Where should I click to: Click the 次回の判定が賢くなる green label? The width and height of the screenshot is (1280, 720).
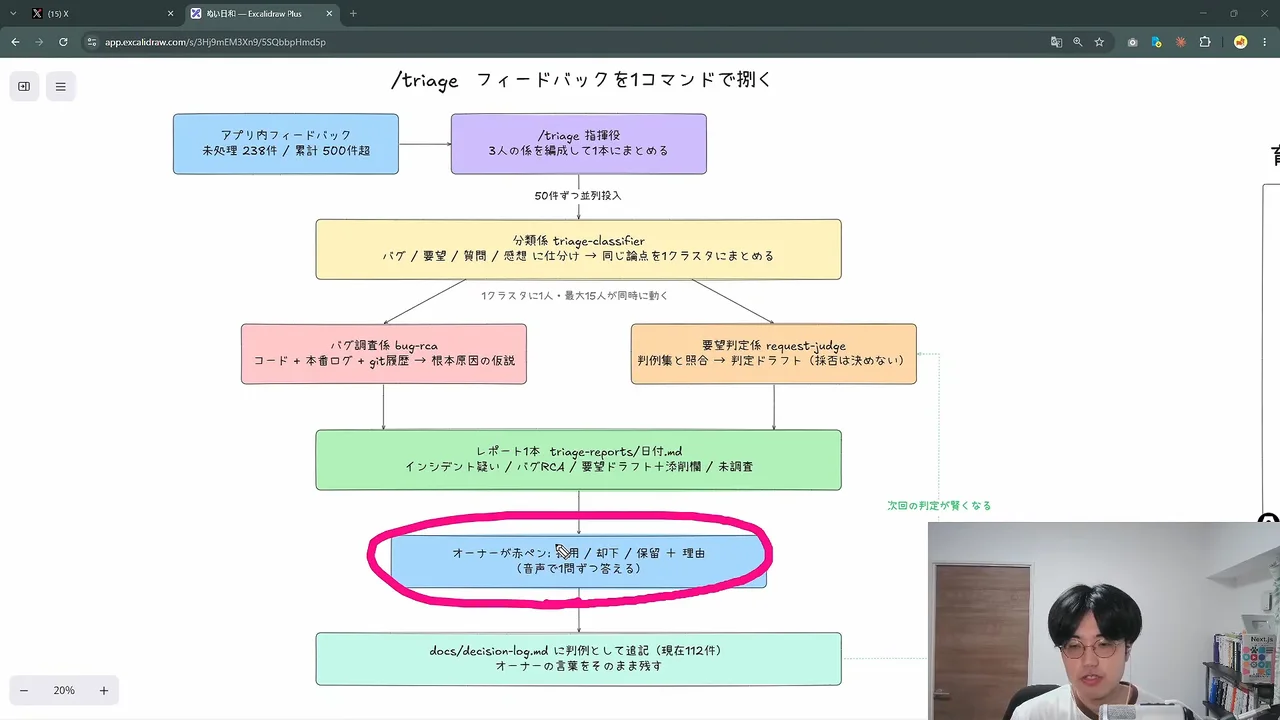pos(939,506)
